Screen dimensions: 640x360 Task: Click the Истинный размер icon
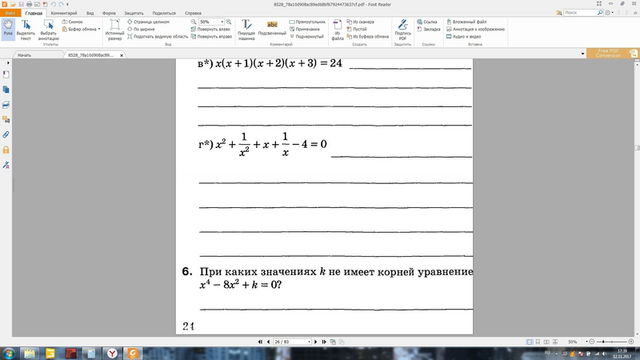[114, 30]
